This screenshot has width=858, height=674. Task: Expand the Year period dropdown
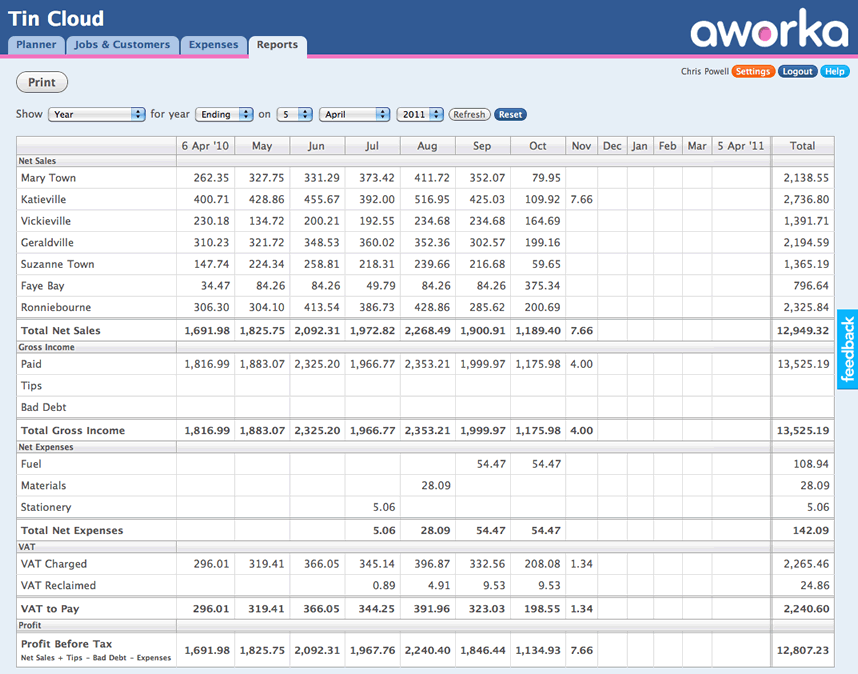(x=97, y=115)
